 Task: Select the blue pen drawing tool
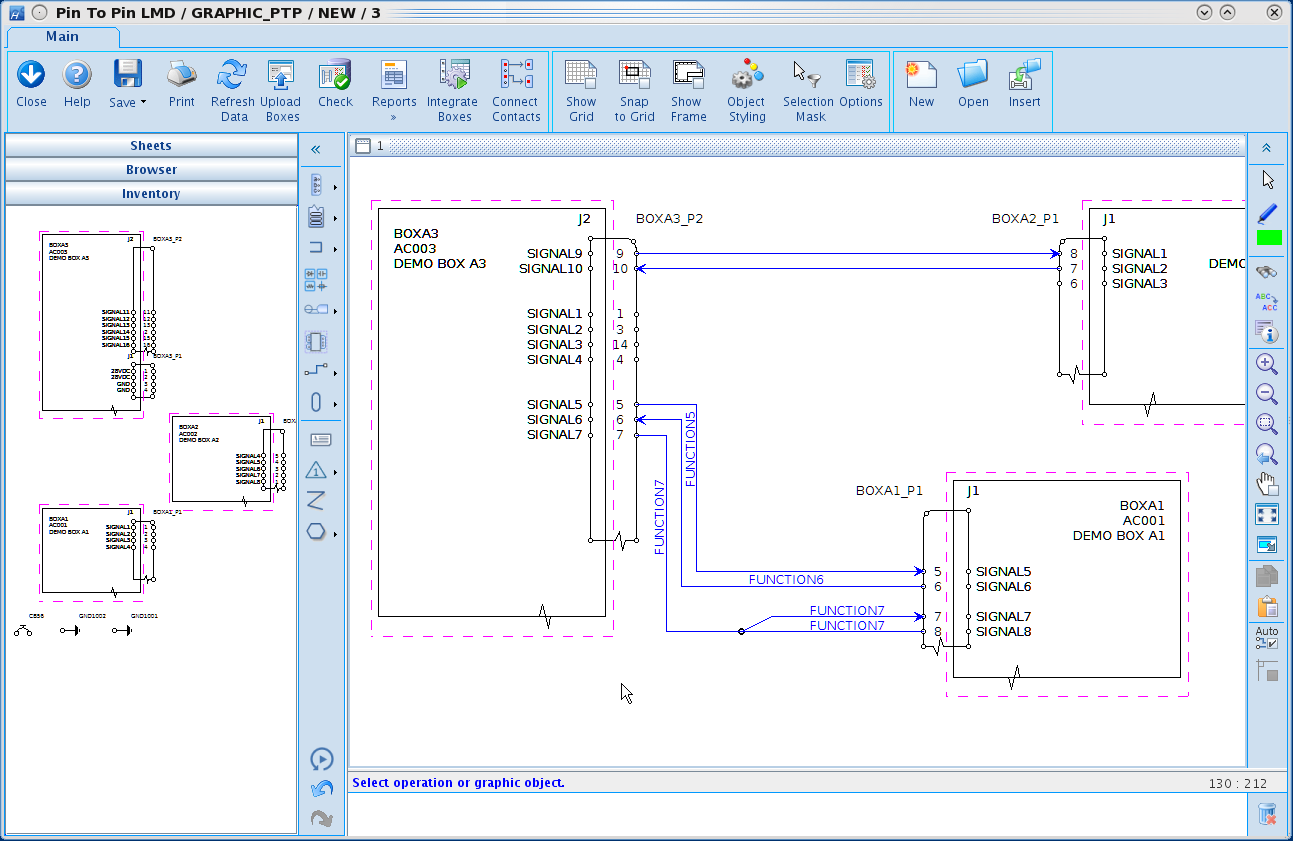click(x=1267, y=212)
